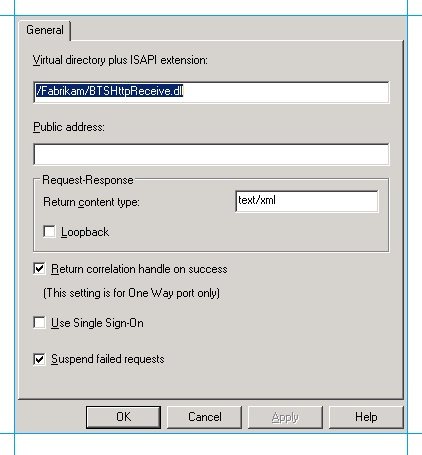Confirm the dialog with the OK button
This screenshot has width=422, height=455.
(x=123, y=417)
